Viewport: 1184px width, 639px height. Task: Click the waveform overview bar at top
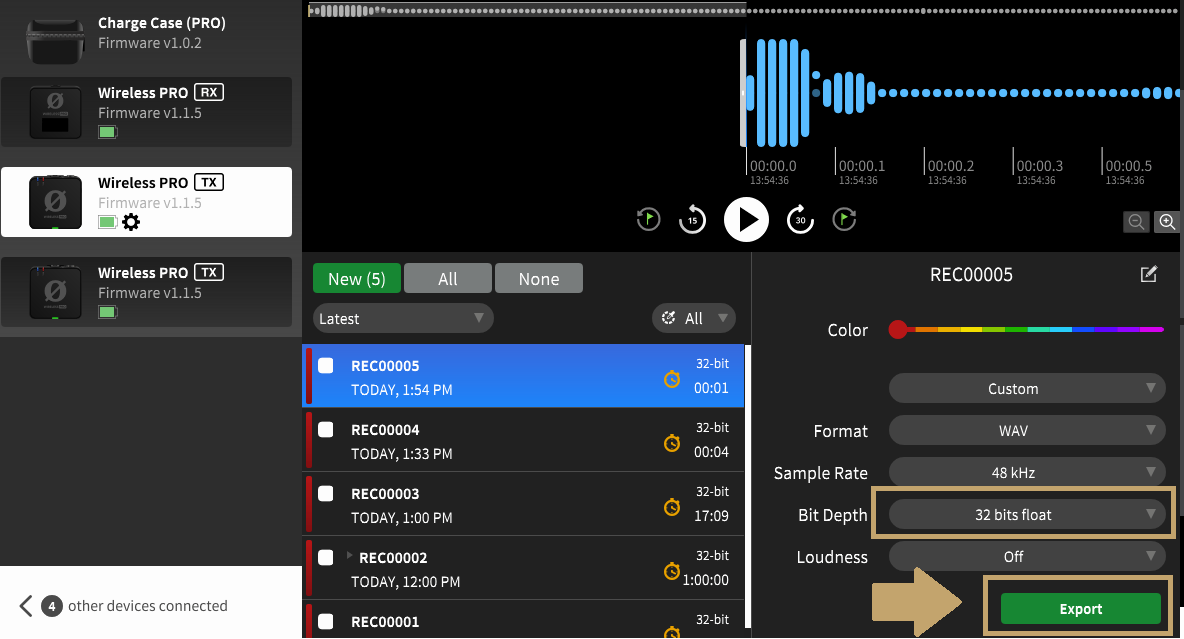(x=744, y=11)
